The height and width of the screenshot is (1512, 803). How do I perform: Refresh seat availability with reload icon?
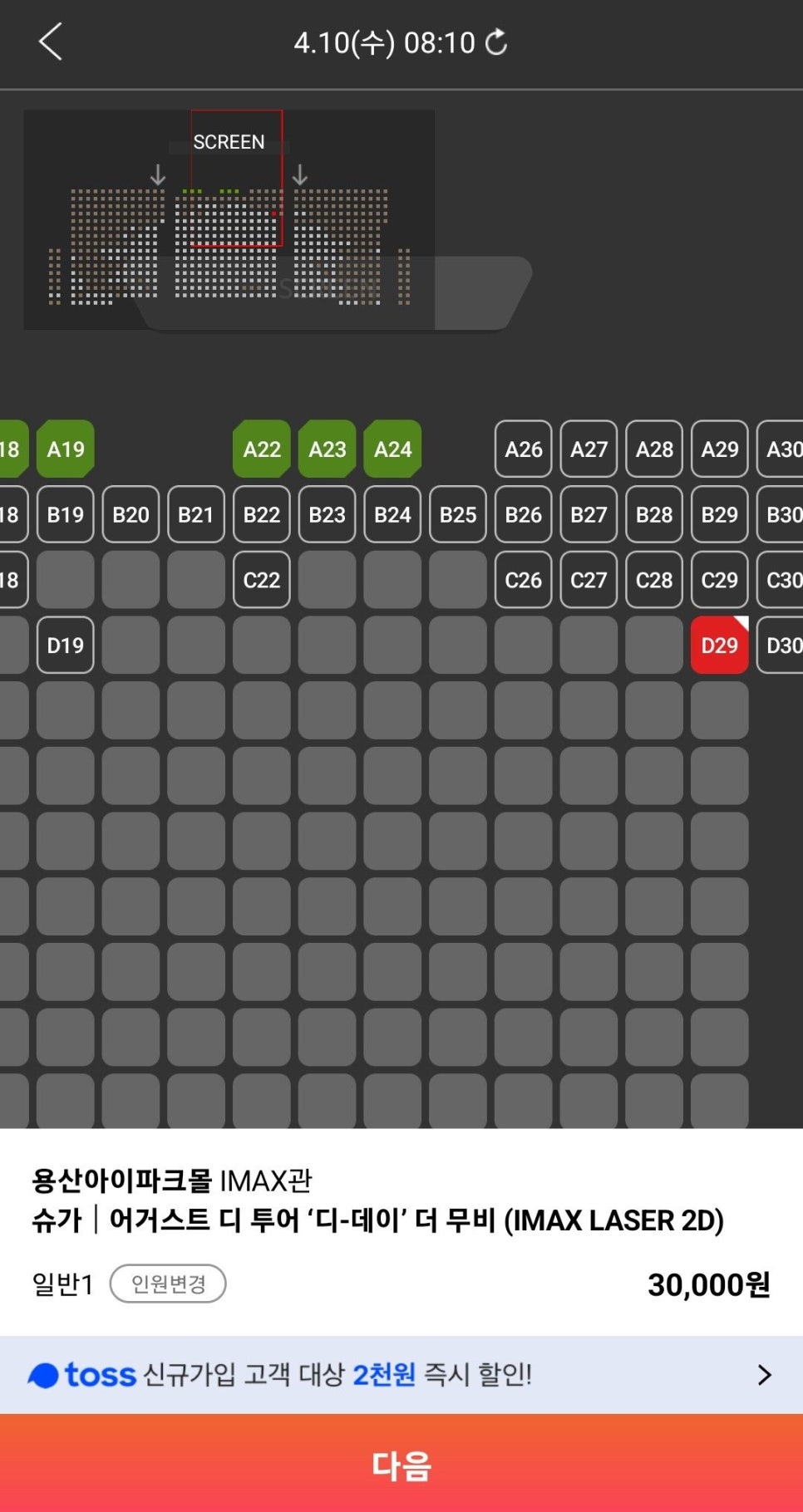tap(496, 42)
